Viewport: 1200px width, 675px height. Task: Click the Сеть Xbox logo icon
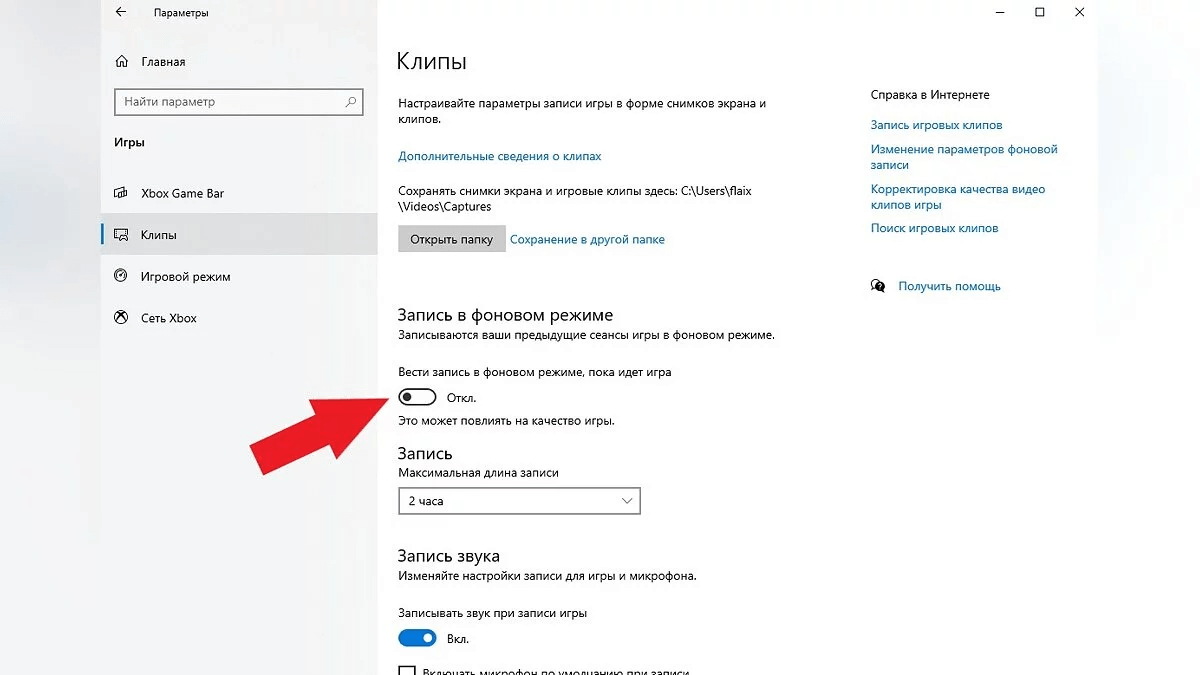(121, 318)
